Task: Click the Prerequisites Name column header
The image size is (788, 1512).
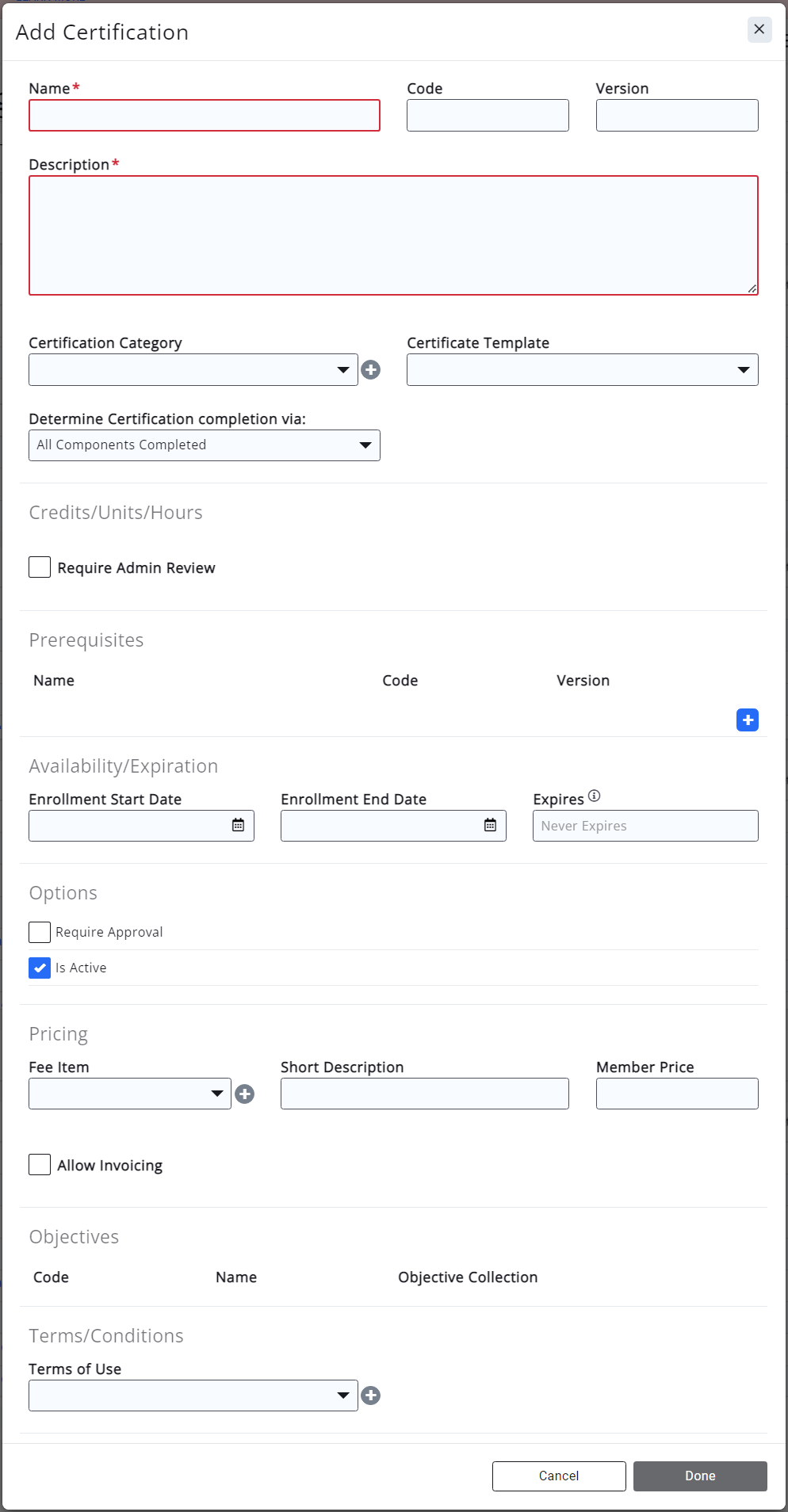Action: pyautogui.click(x=54, y=681)
